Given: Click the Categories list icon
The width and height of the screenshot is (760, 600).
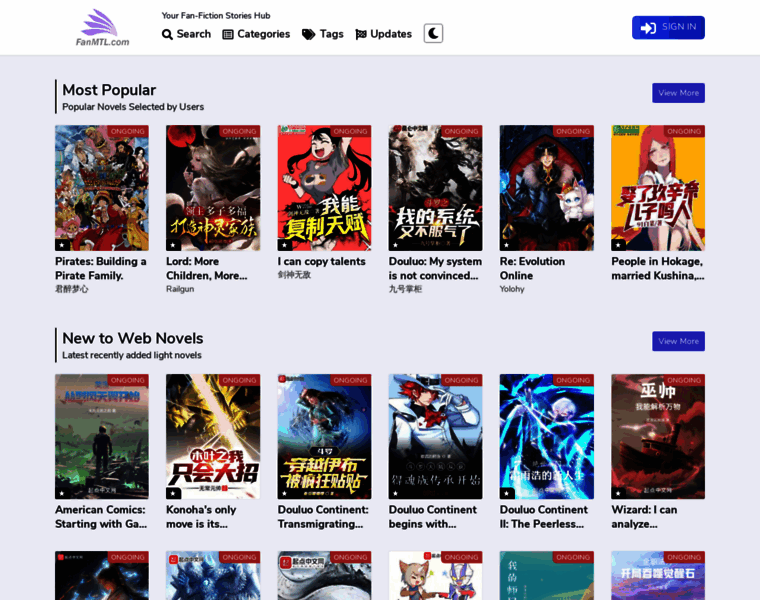Looking at the screenshot, I should tap(228, 34).
